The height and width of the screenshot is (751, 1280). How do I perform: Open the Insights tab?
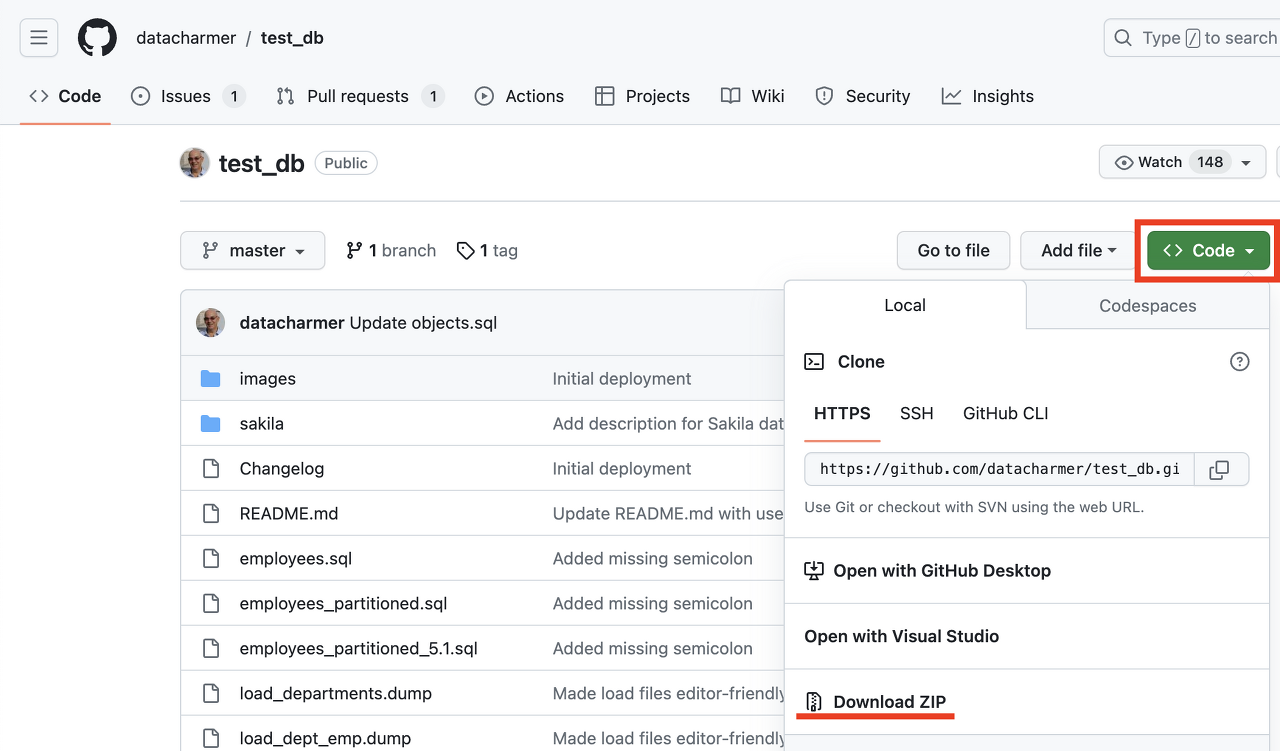point(988,96)
